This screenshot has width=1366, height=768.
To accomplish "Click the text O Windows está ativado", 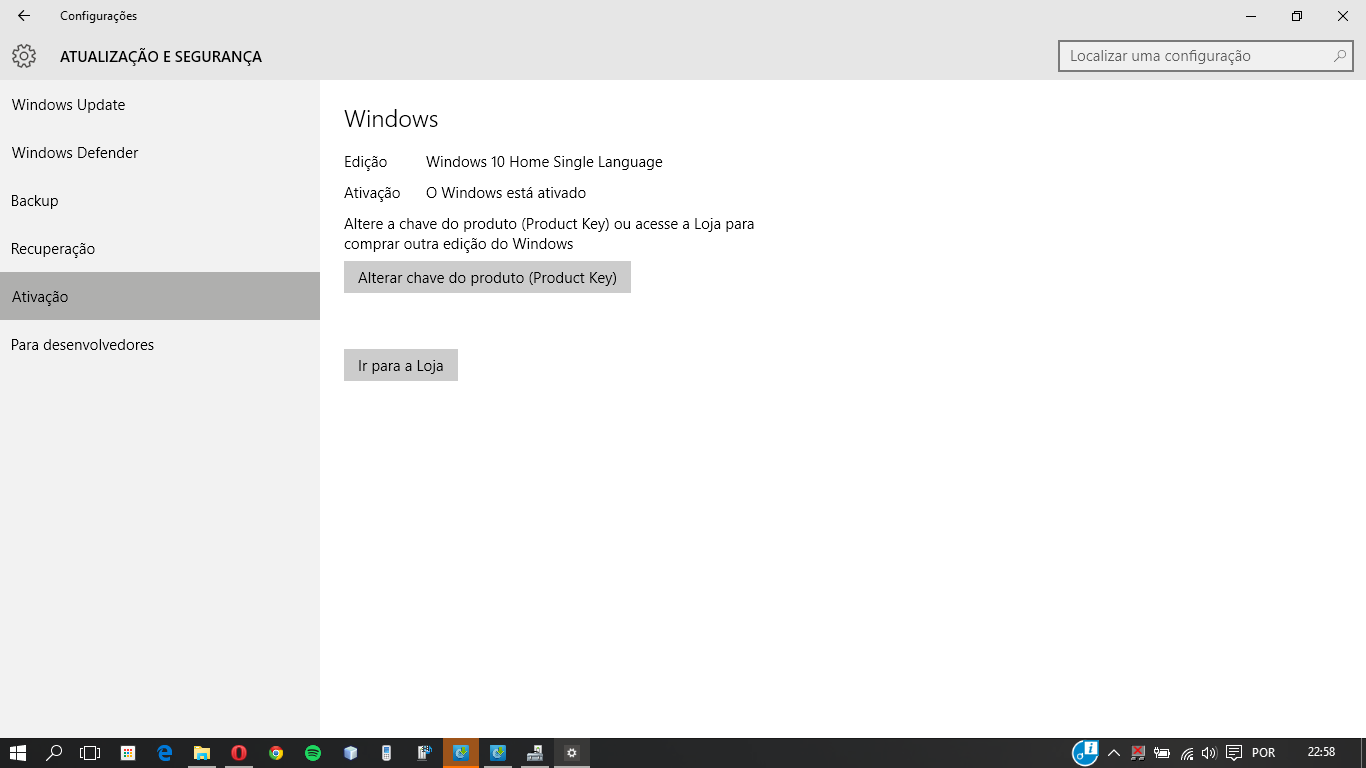I will click(x=506, y=193).
